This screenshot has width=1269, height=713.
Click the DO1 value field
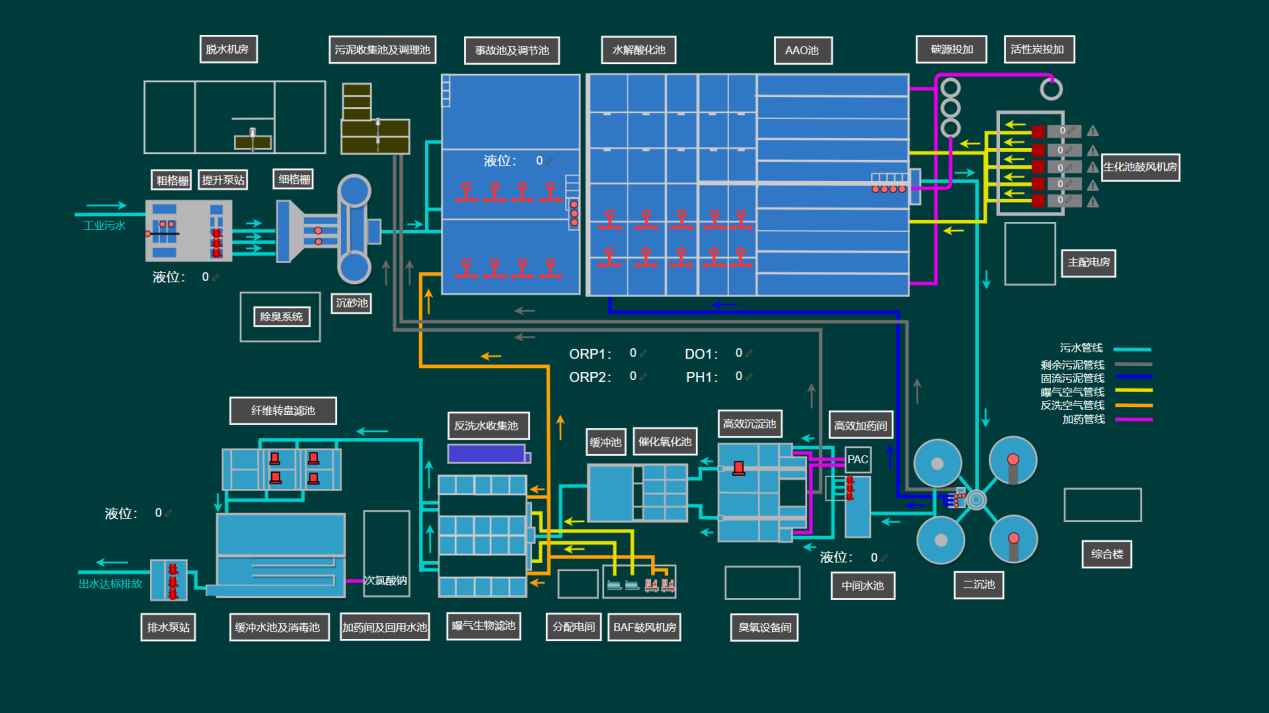[x=739, y=353]
